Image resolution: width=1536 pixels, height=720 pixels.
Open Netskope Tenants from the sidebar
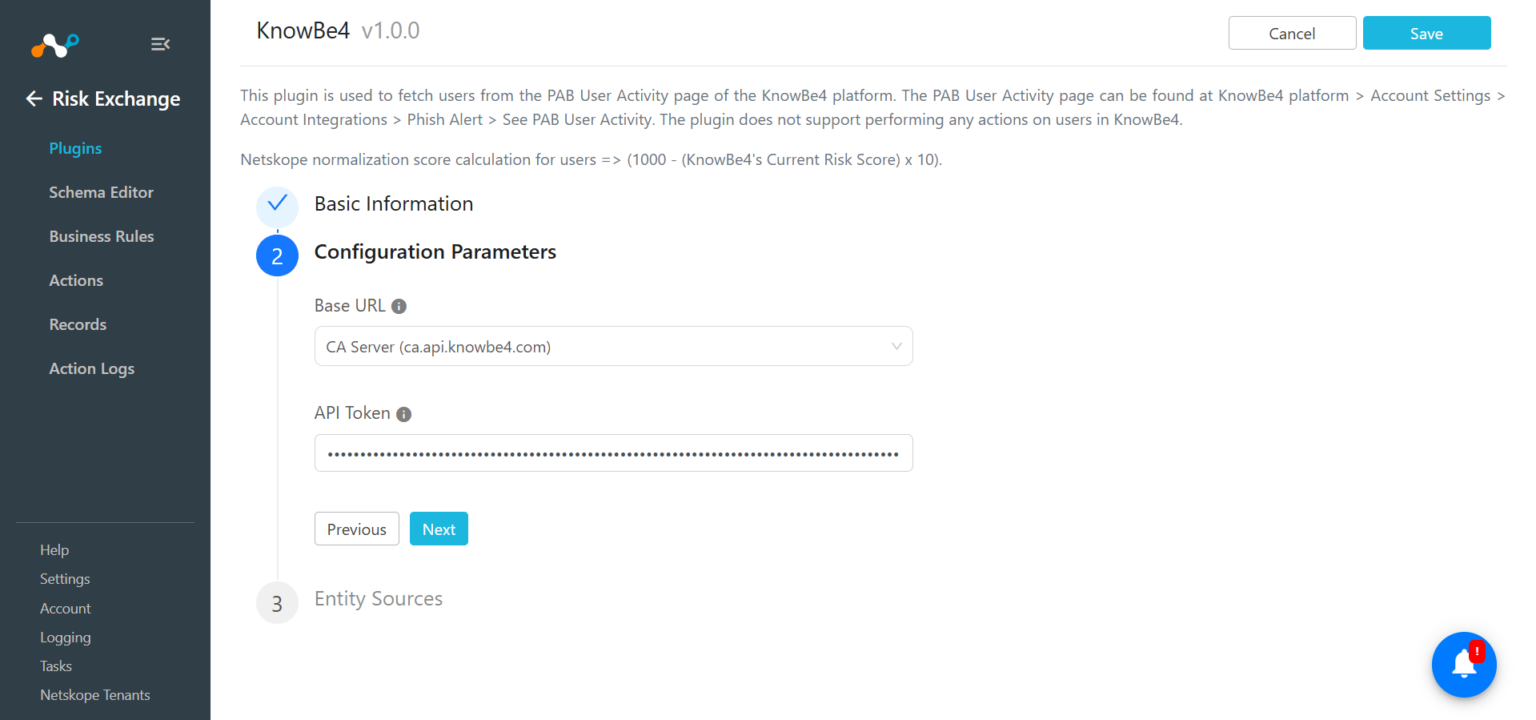(x=94, y=694)
